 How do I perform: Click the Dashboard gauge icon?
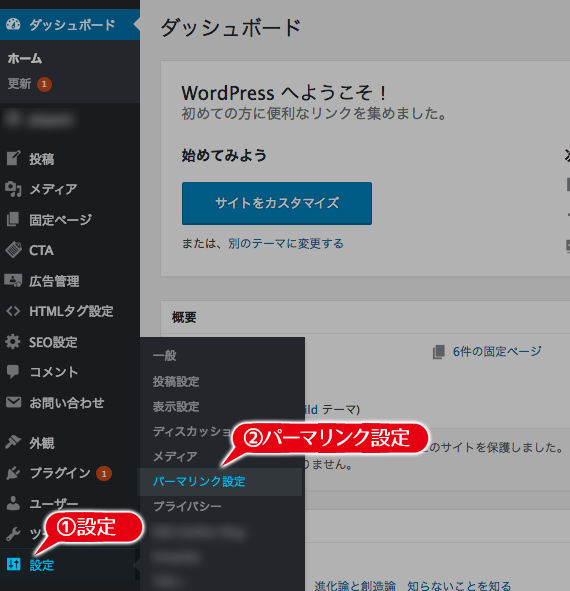13,24
